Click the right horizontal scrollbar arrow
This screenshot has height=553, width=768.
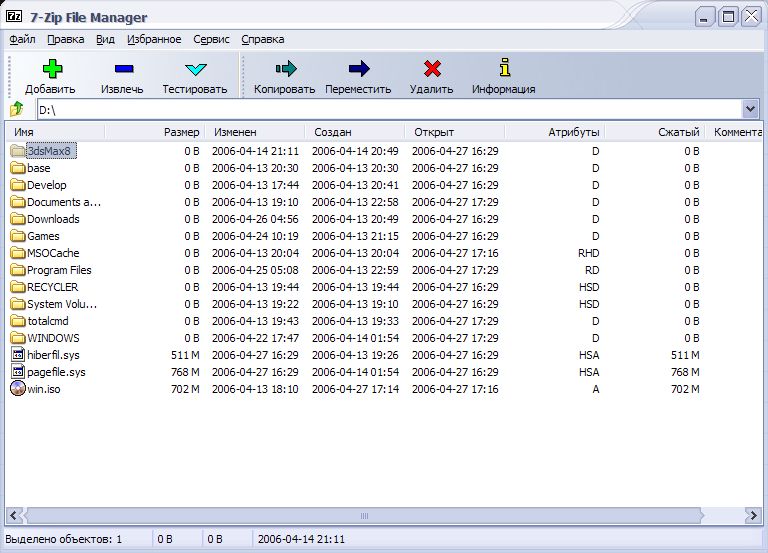(753, 515)
